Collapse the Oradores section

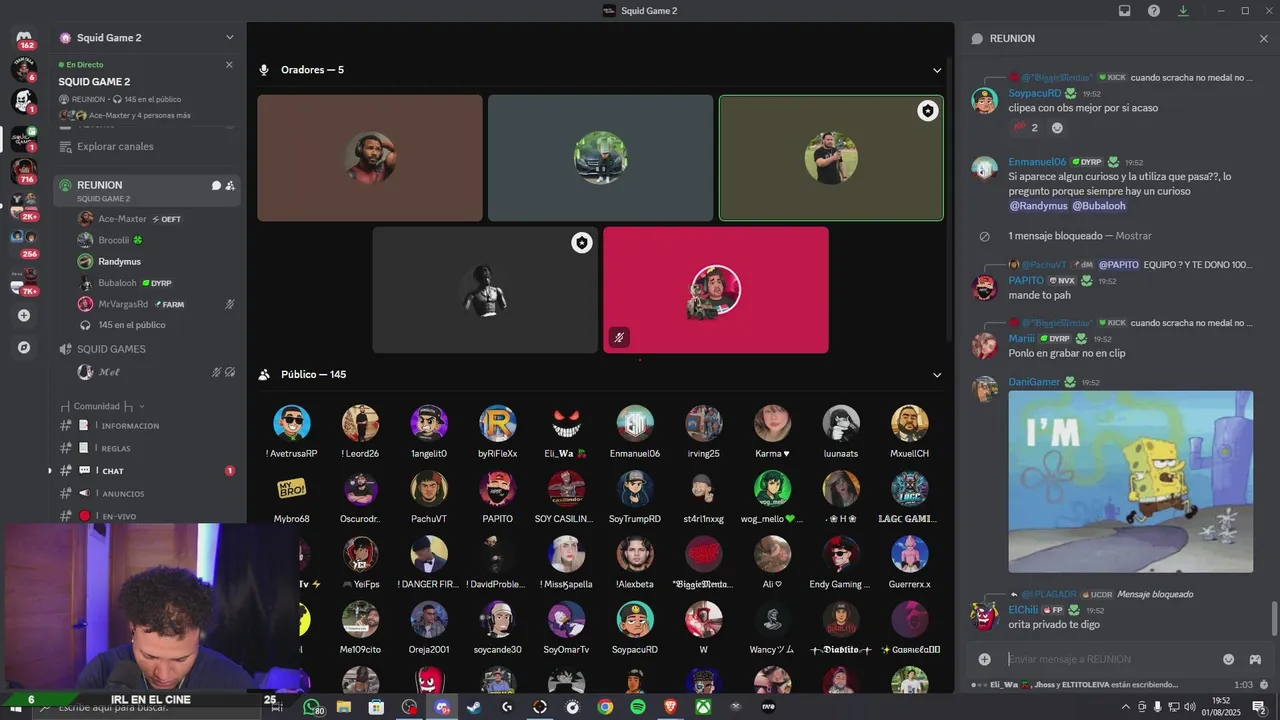tap(937, 70)
